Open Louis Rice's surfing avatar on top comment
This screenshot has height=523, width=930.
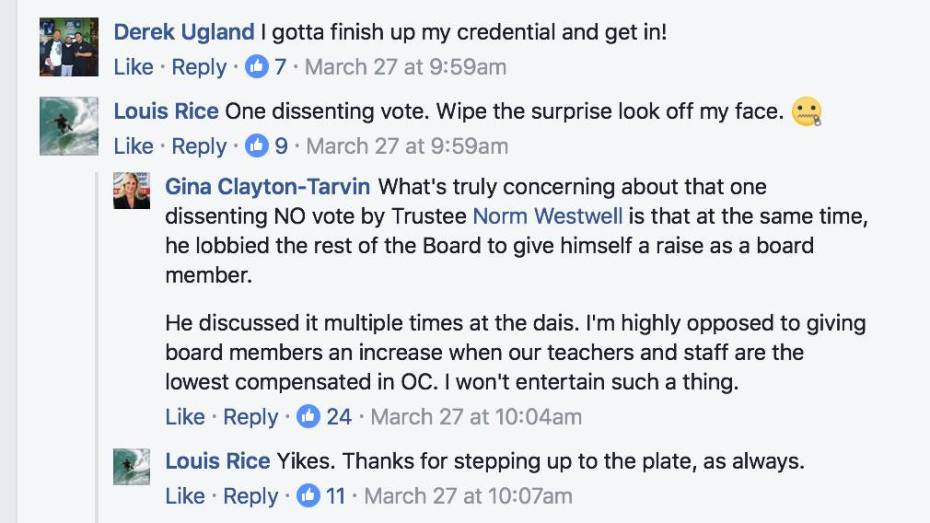pos(69,126)
